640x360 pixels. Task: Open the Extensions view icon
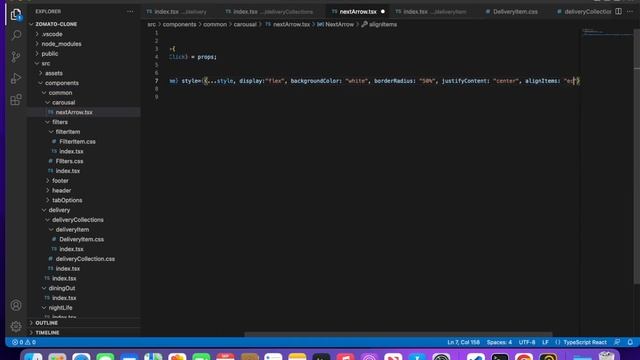pos(16,100)
